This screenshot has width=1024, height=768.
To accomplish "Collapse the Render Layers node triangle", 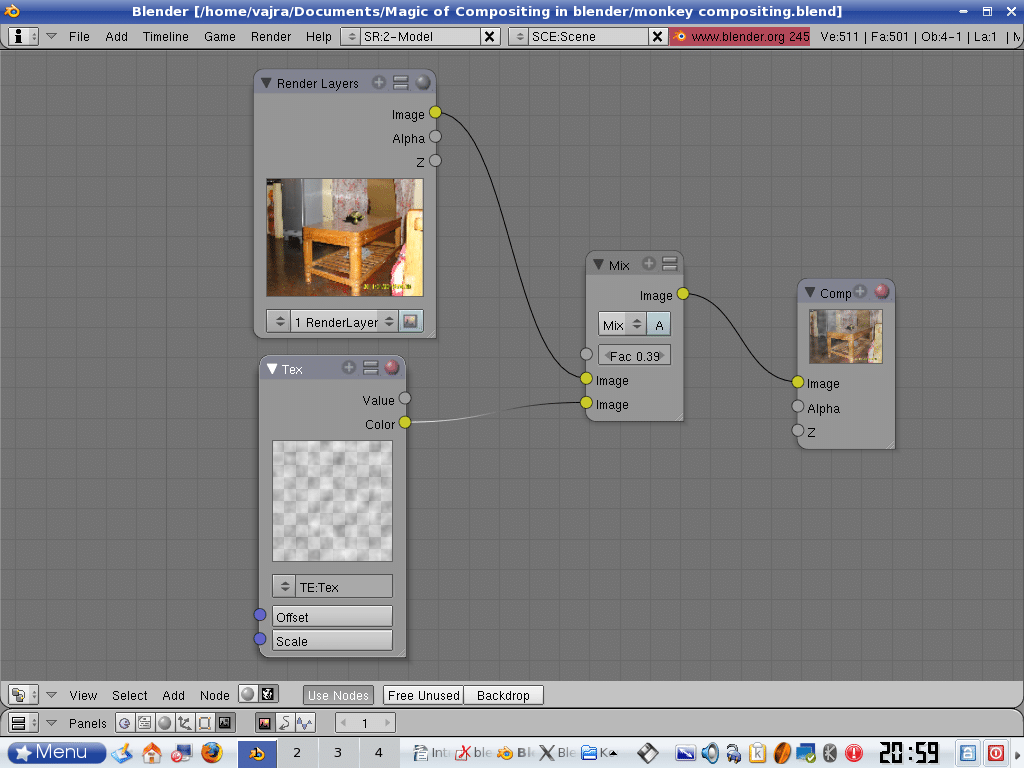I will [x=266, y=83].
